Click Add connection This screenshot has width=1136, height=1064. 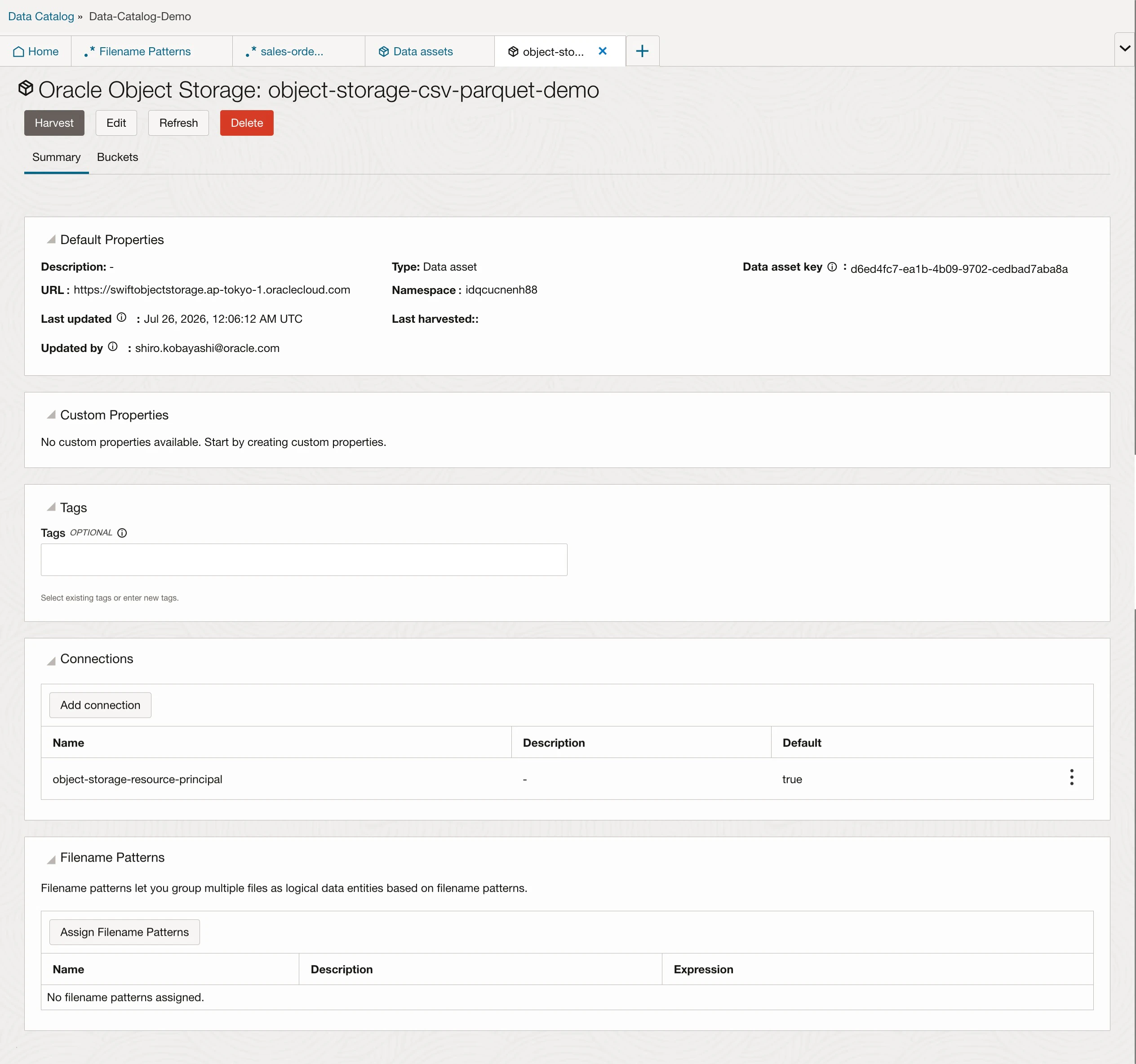coord(100,705)
